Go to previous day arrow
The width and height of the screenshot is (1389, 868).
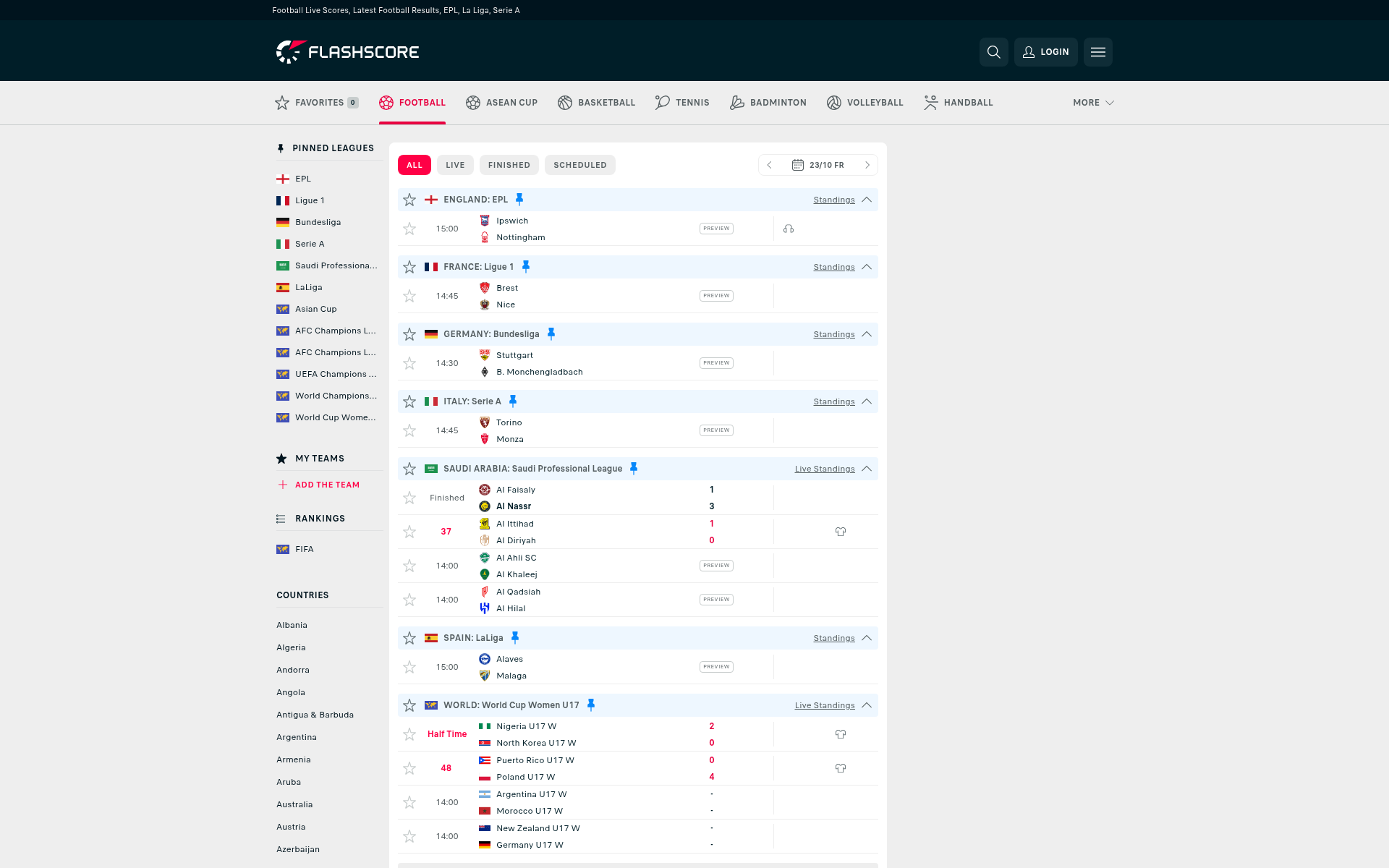tap(770, 165)
